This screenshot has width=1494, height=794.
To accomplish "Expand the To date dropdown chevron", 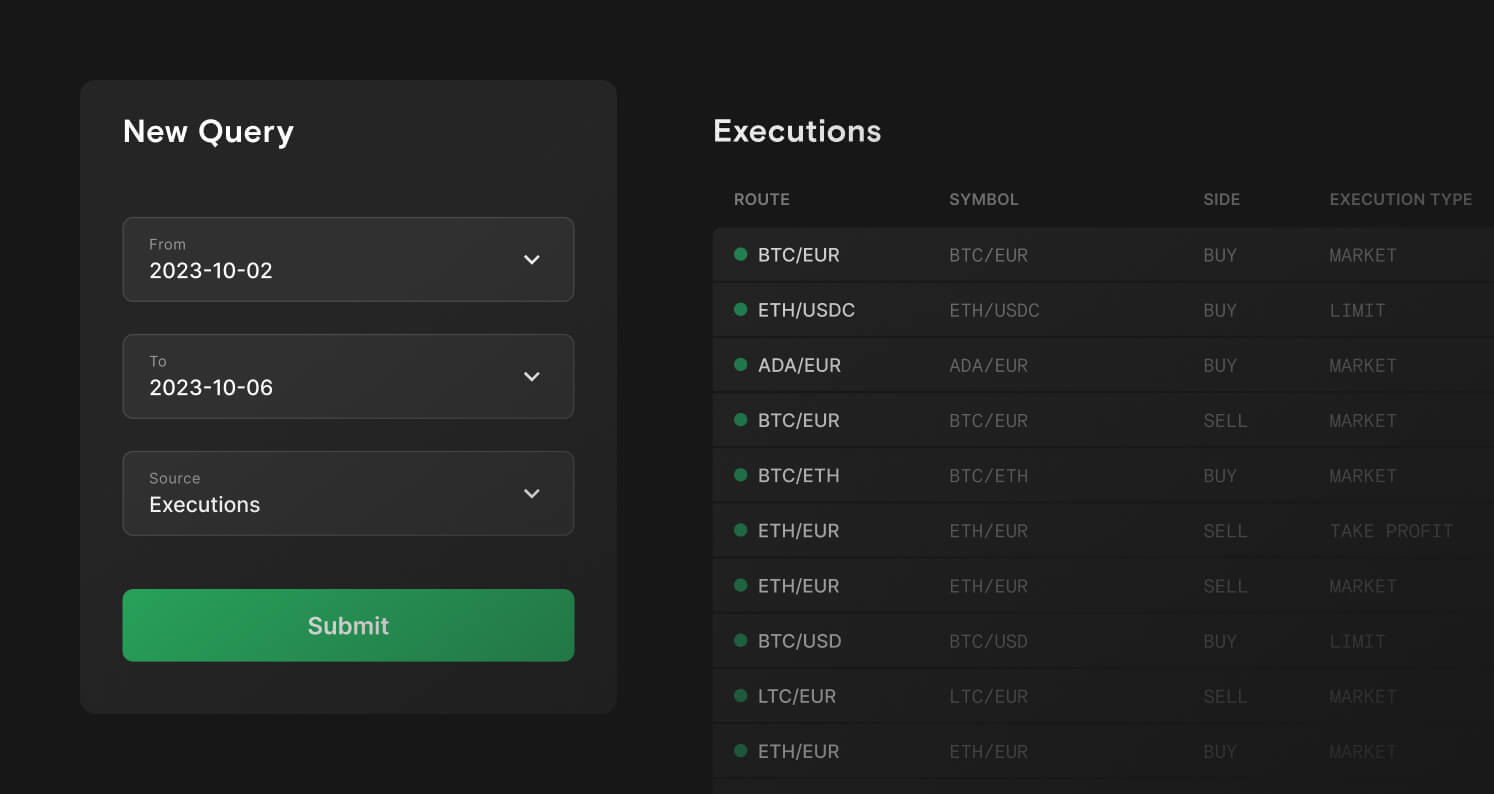I will (532, 377).
